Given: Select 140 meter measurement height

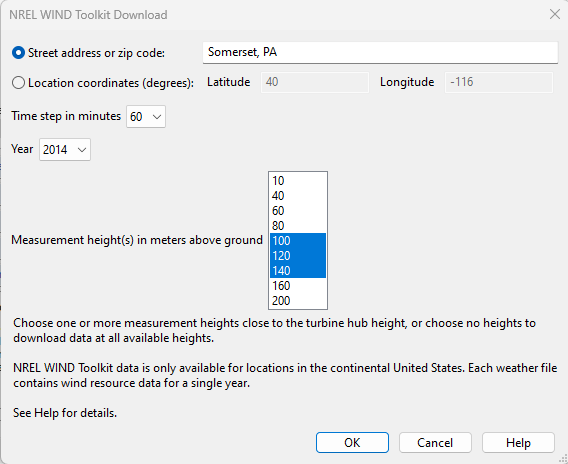Looking at the screenshot, I should (x=298, y=271).
